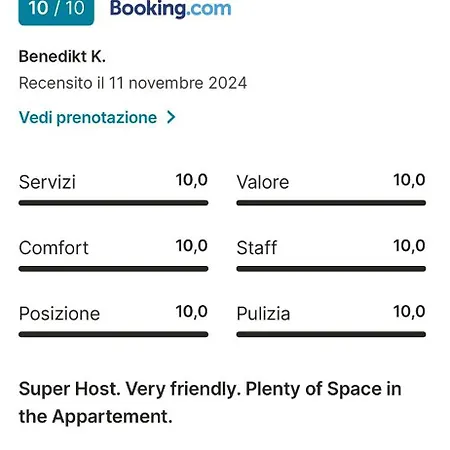Click the chevron next to Vedi prenotazione

click(171, 117)
